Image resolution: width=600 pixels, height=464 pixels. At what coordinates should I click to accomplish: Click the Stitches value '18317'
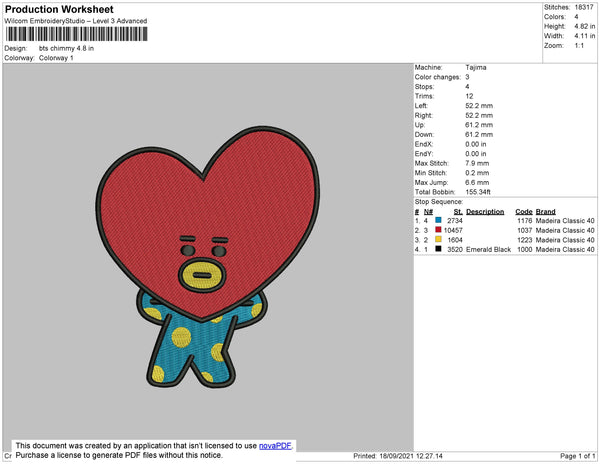584,7
